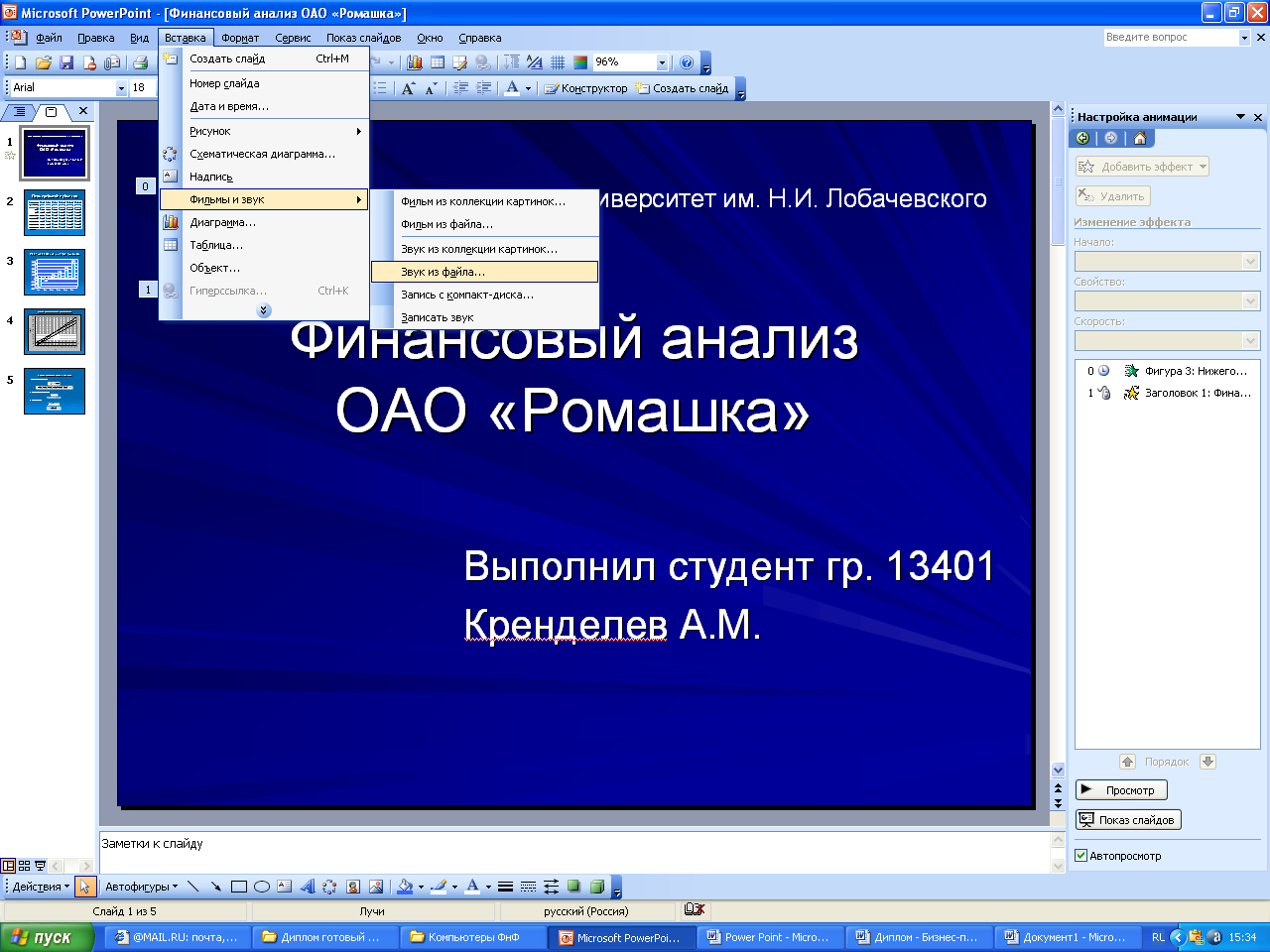Viewport: 1270px width, 952px height.
Task: Open the Начало dropdown in the animation pane
Action: pos(1250,262)
